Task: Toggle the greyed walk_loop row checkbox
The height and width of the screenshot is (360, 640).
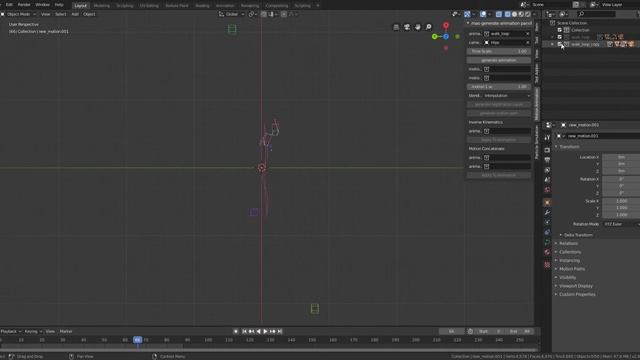Action: pyautogui.click(x=560, y=37)
